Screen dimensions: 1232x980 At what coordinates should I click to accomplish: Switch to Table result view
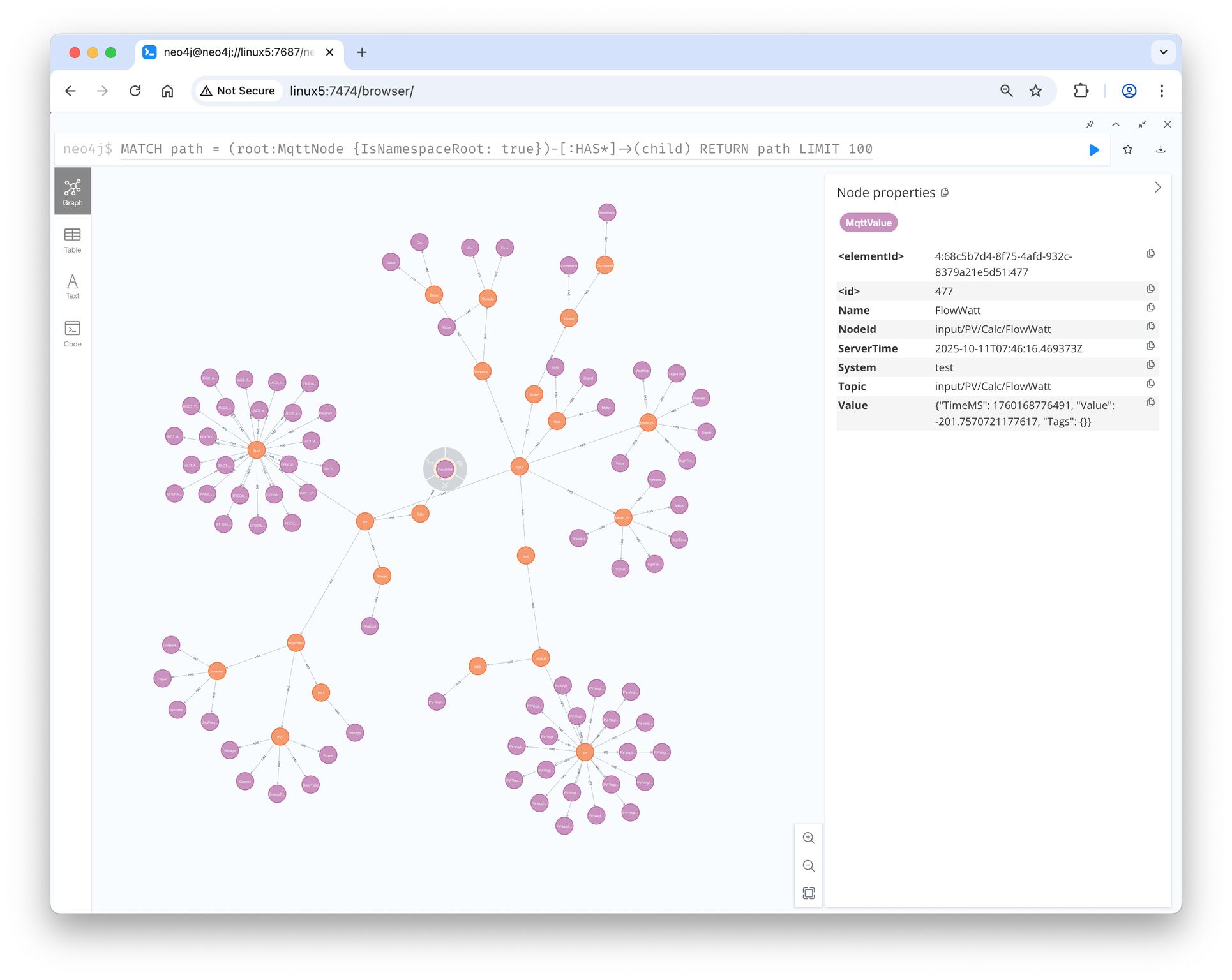coord(72,240)
